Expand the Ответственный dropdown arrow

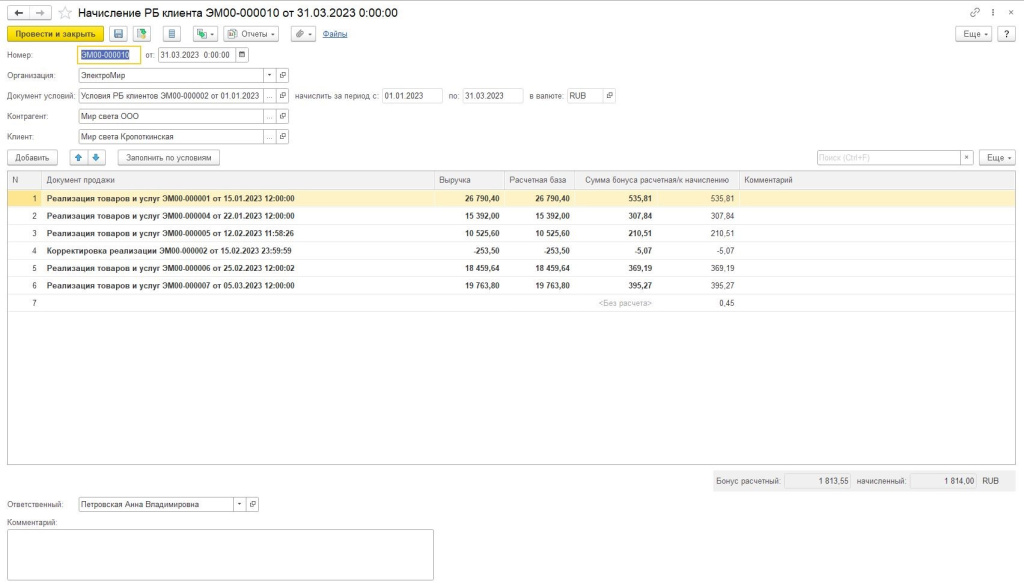point(238,504)
